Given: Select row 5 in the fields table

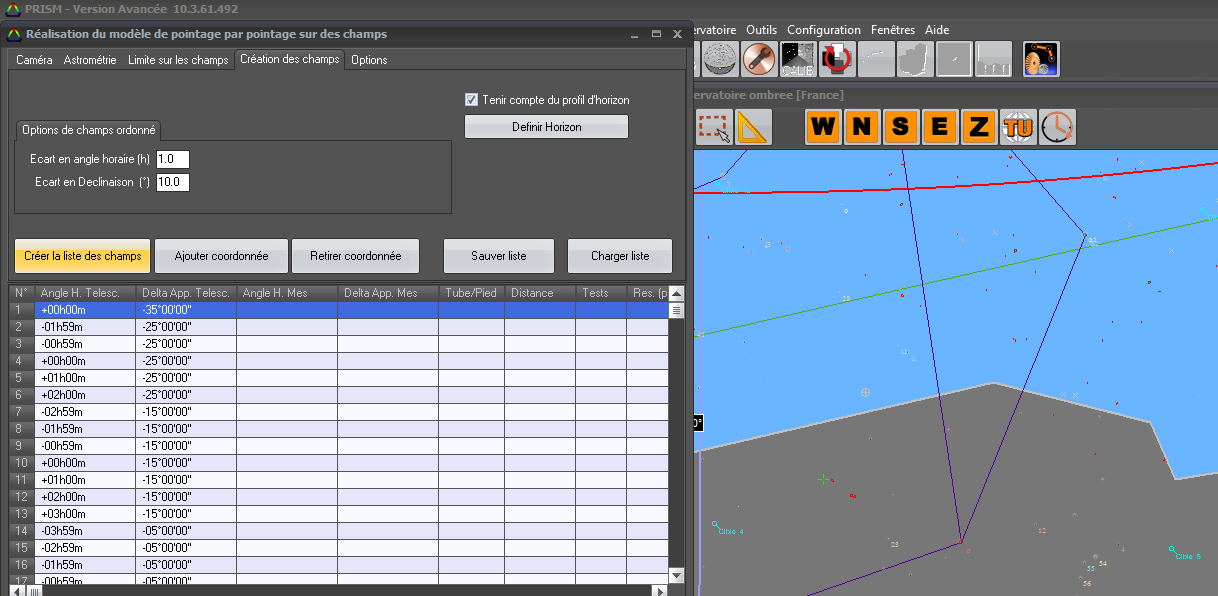Looking at the screenshot, I should pyautogui.click(x=86, y=378).
